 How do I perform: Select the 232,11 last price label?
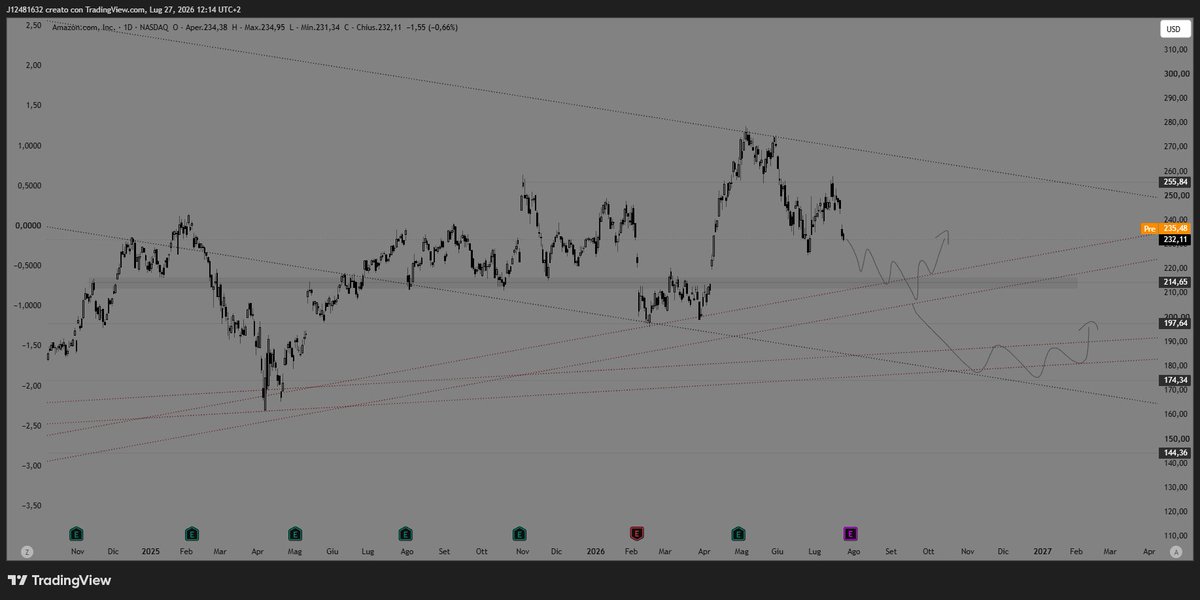[x=1174, y=240]
